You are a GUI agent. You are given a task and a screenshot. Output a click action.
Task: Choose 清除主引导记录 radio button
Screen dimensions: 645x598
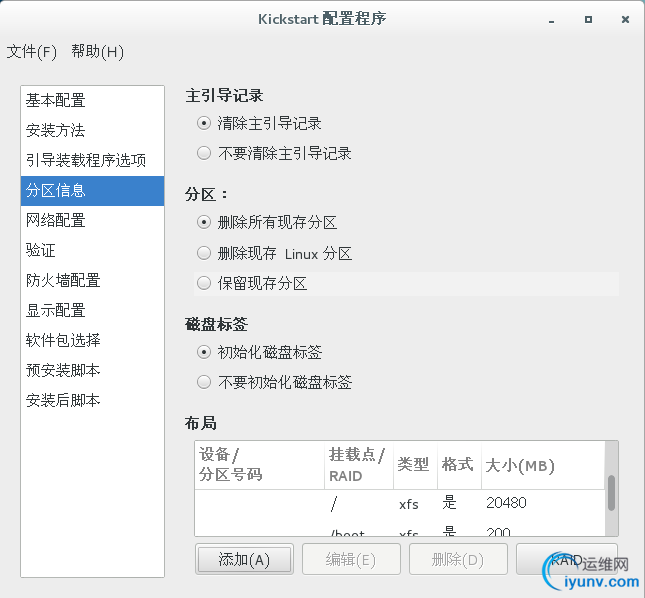tap(204, 123)
